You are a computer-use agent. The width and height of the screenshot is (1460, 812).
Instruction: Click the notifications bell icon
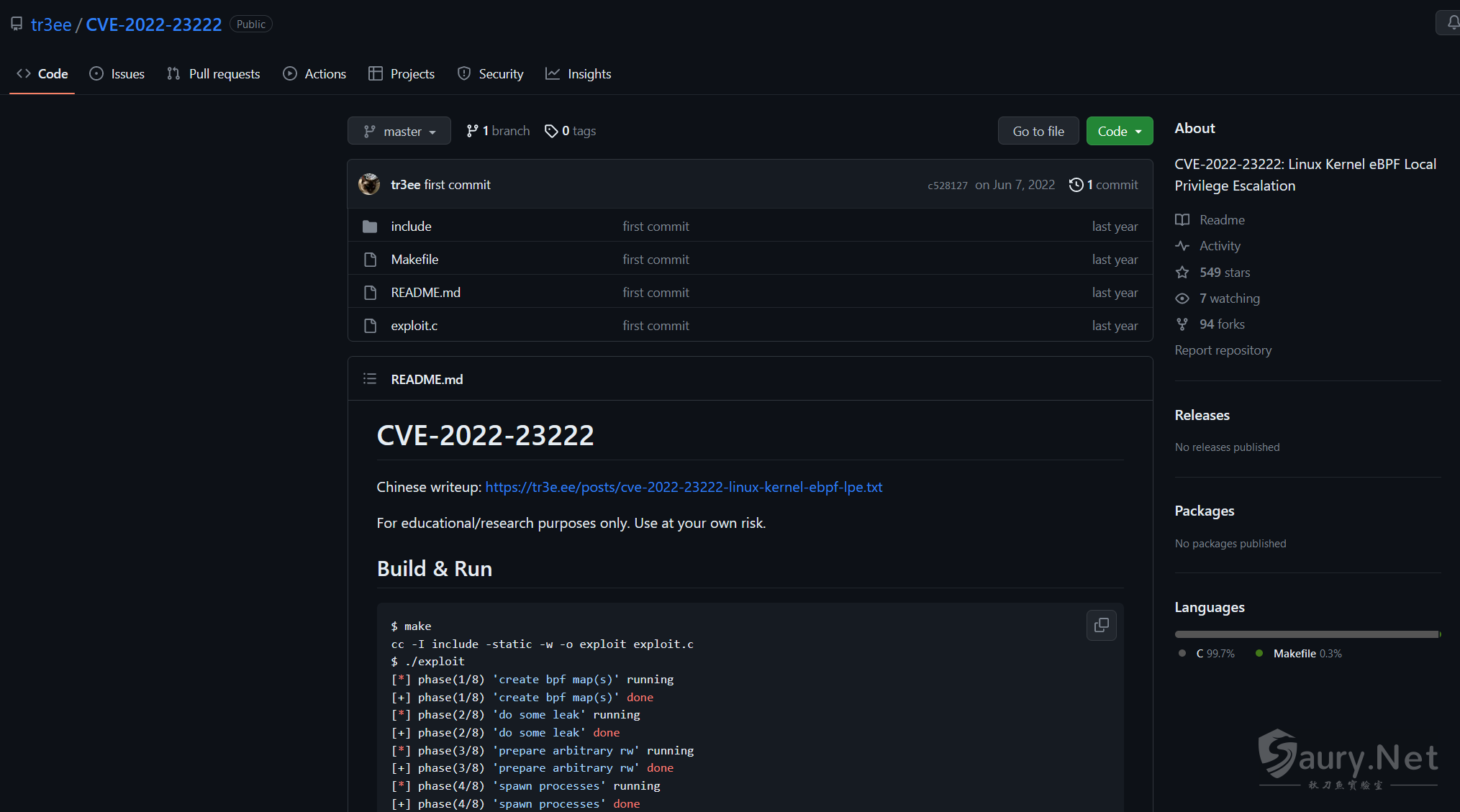coord(1452,23)
